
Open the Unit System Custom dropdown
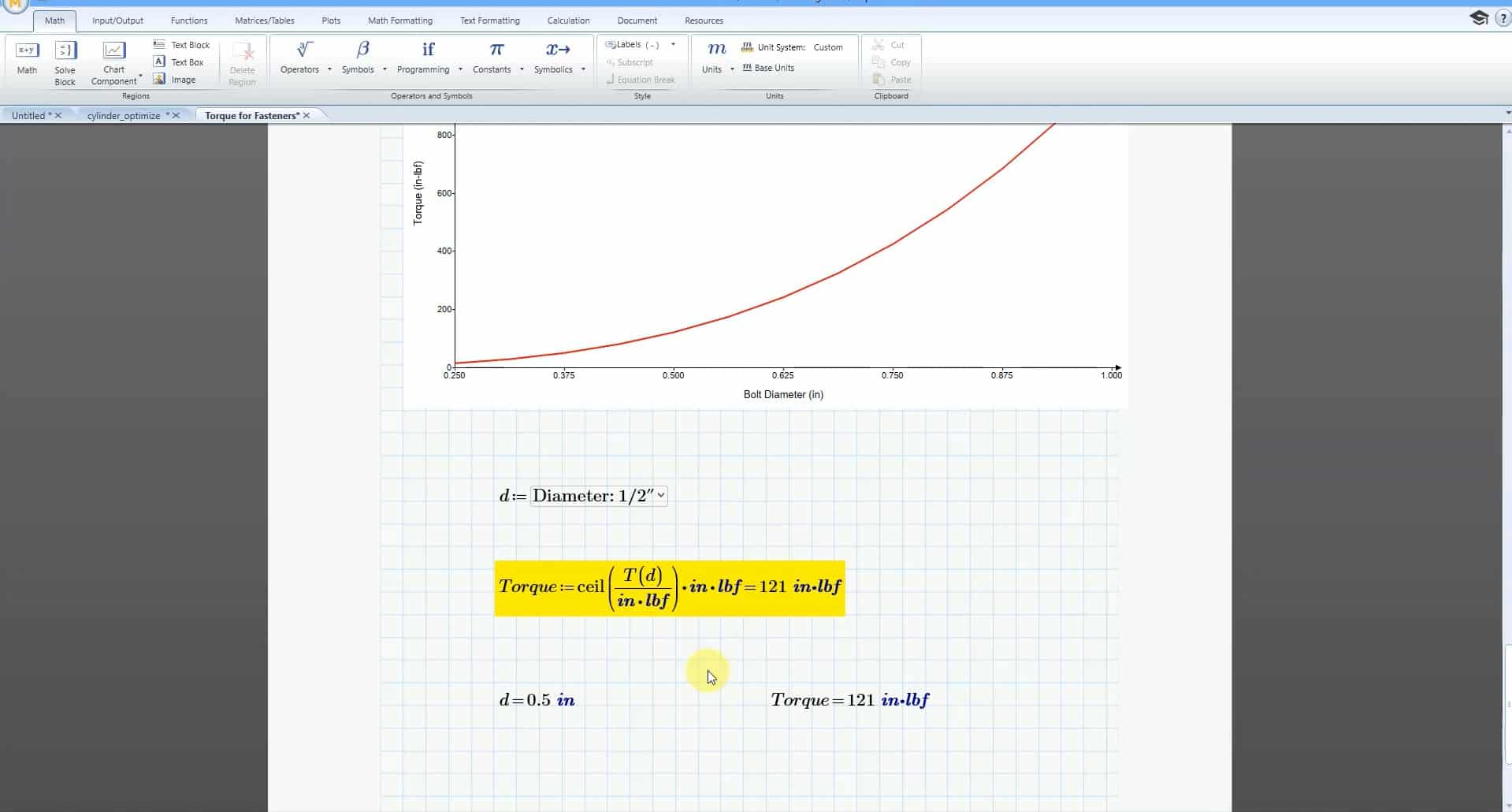point(827,47)
